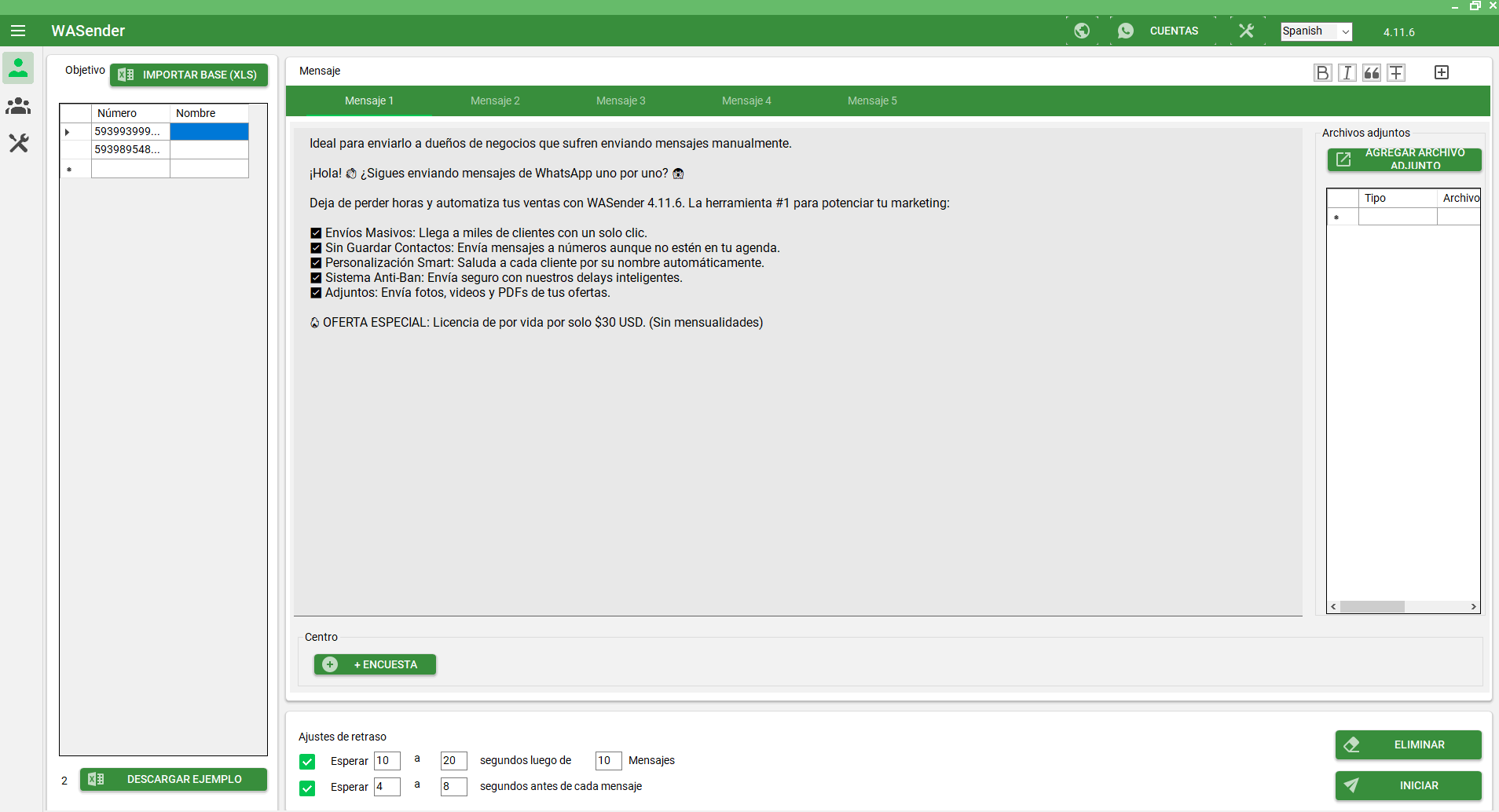The height and width of the screenshot is (812, 1499).
Task: Open the WhatsApp icon in the top bar
Action: click(x=1126, y=31)
